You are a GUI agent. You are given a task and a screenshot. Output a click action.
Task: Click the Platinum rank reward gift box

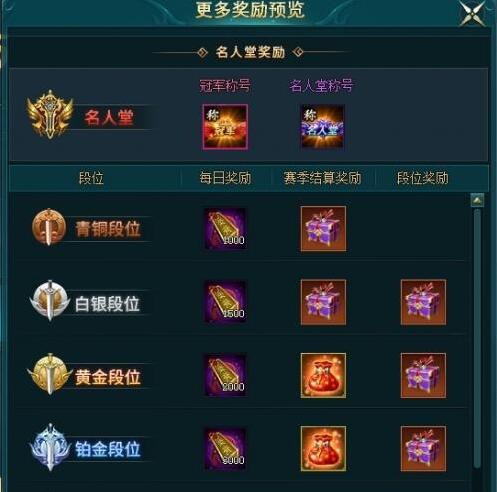pyautogui.click(x=423, y=449)
